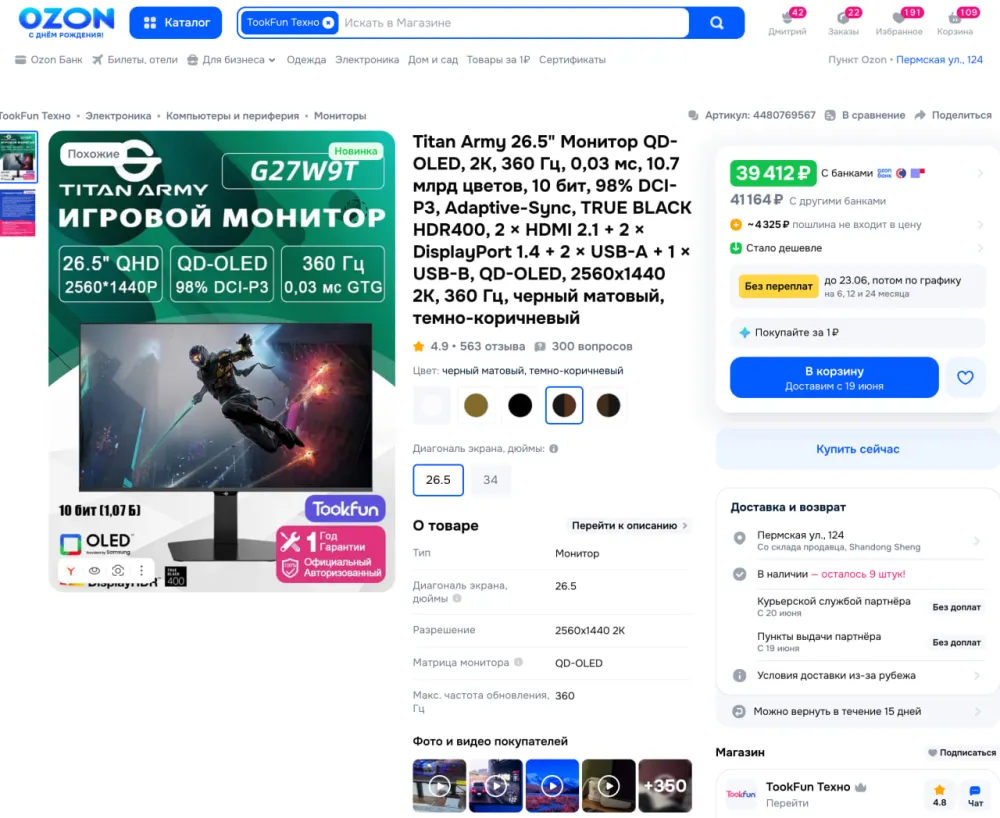The image size is (1000, 818).
Task: Click В корзину button
Action: click(834, 377)
